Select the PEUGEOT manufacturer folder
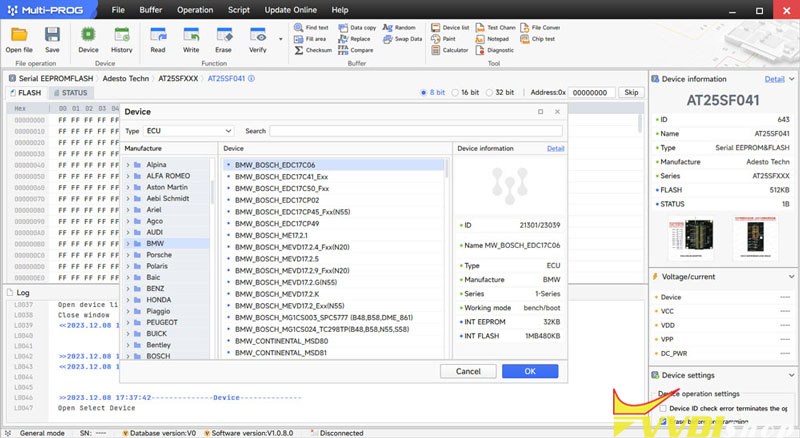Image resolution: width=800 pixels, height=438 pixels. 162,322
